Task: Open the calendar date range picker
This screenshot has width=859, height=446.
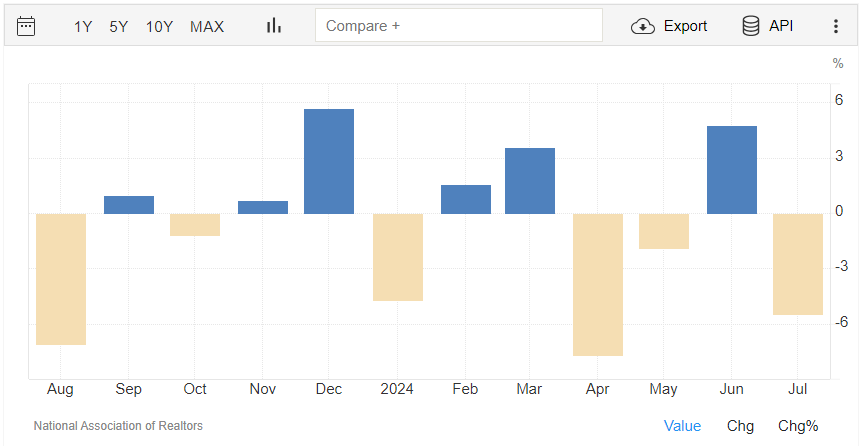Action: coord(26,26)
